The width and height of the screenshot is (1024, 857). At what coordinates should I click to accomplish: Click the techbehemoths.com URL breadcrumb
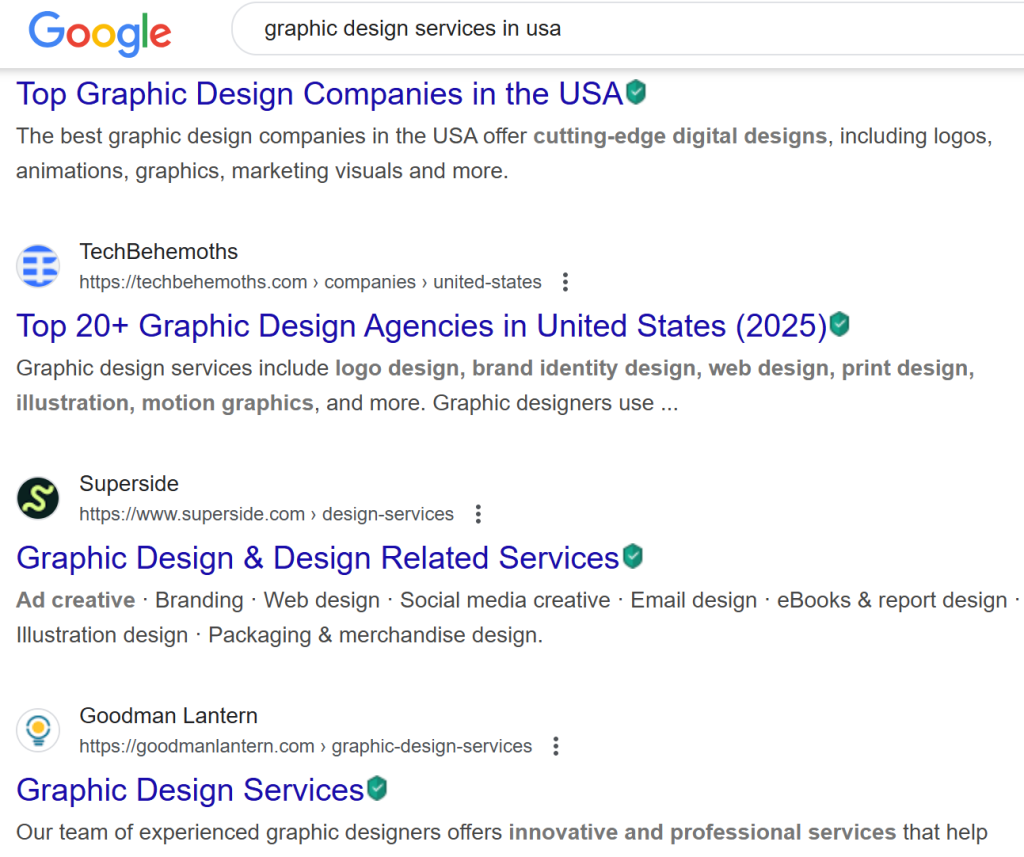click(310, 282)
